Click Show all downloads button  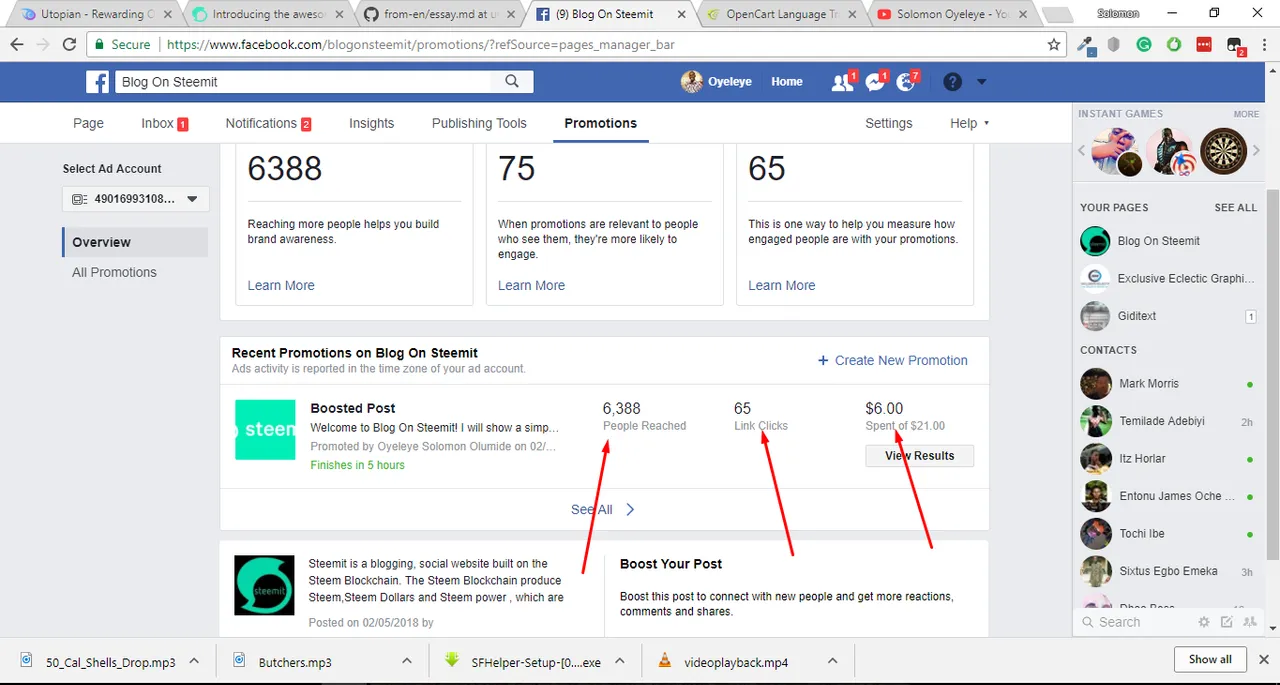(x=1210, y=659)
